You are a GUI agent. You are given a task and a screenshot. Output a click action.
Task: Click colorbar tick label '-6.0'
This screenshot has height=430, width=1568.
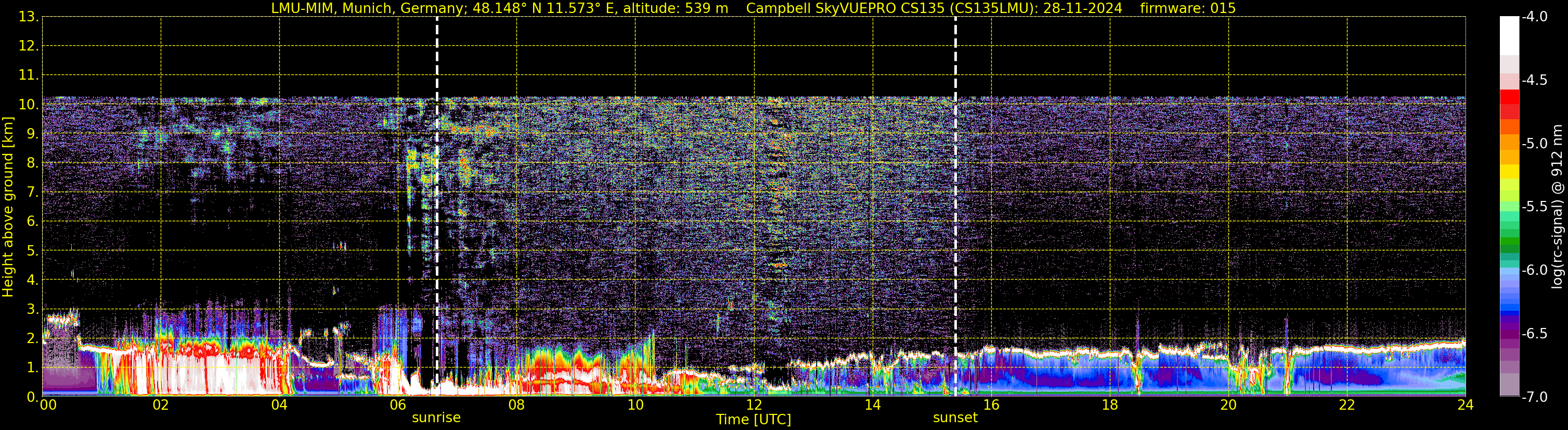pos(1534,270)
